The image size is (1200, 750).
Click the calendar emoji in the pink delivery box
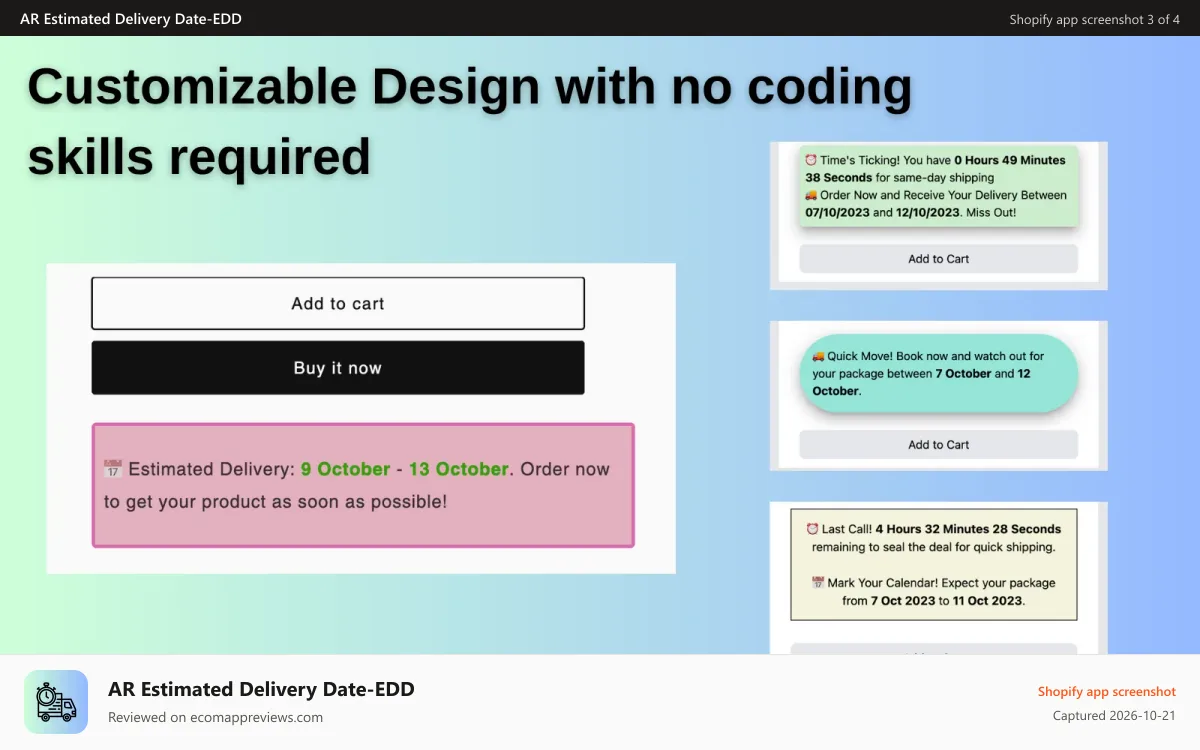113,469
